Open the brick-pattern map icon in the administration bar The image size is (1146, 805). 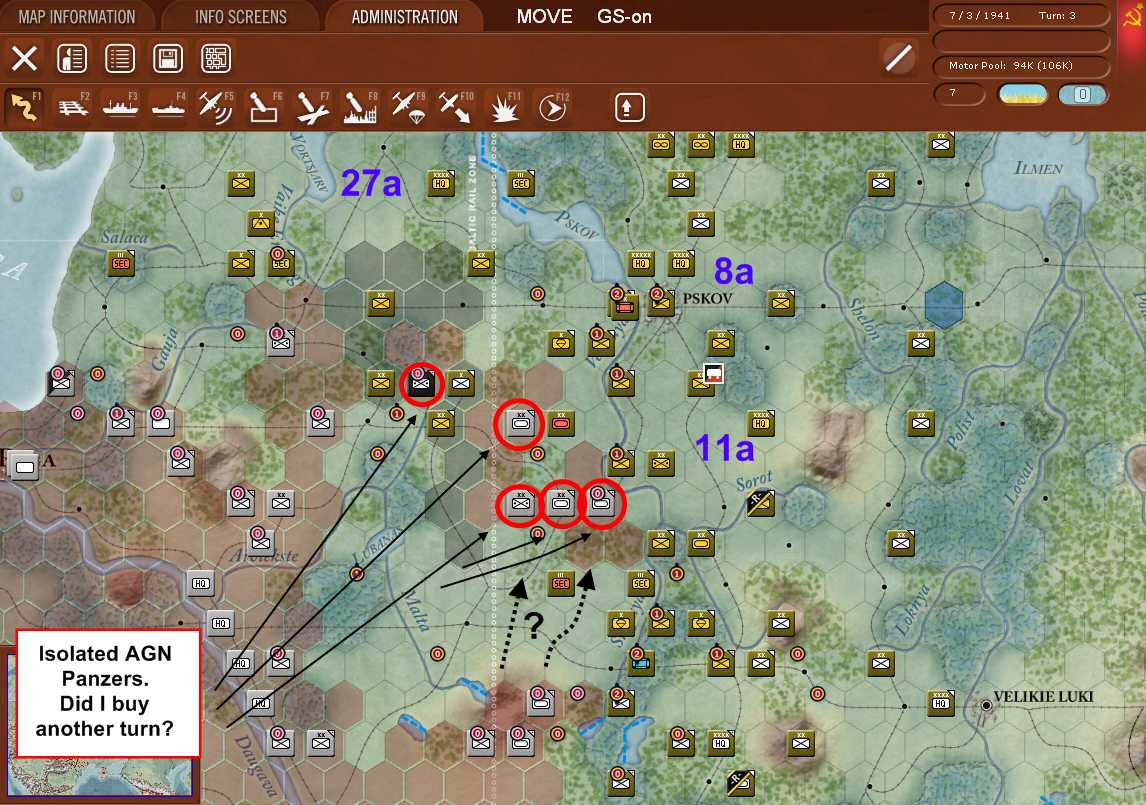pos(216,58)
